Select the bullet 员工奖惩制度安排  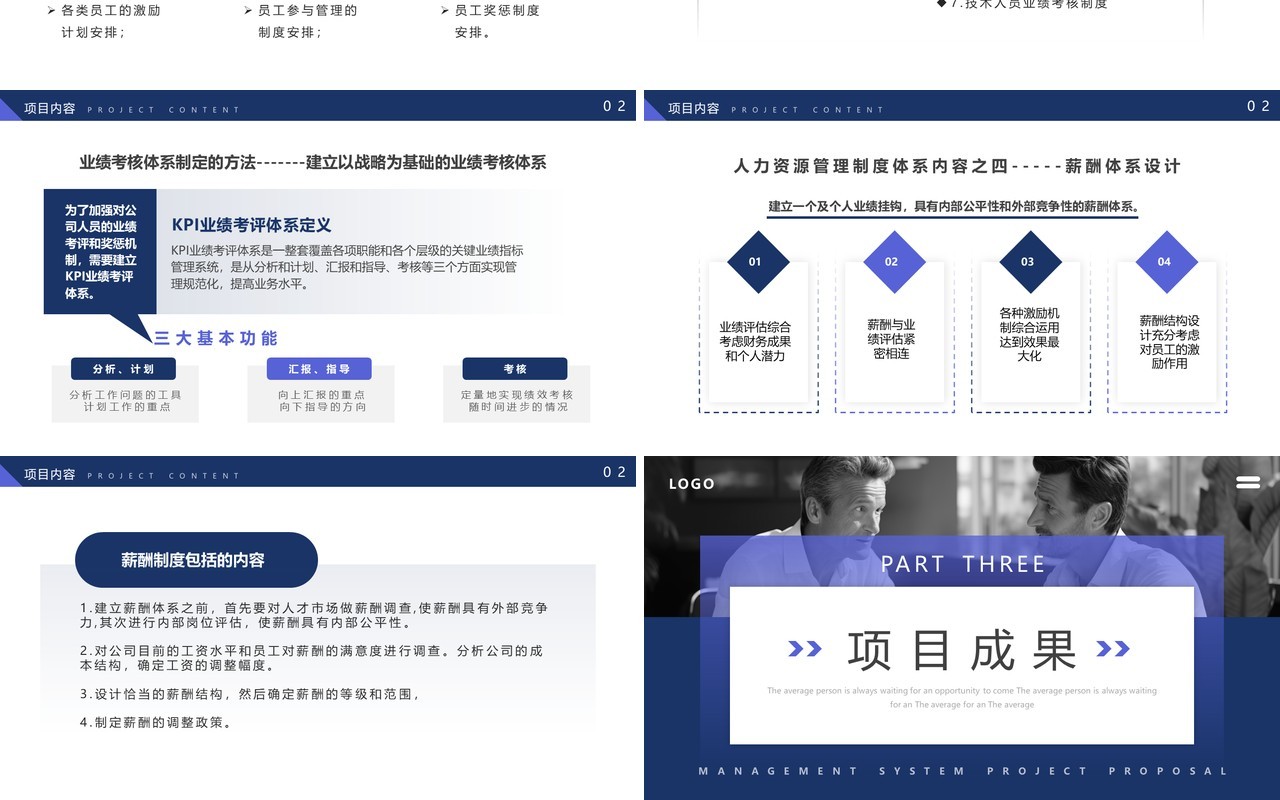point(490,21)
